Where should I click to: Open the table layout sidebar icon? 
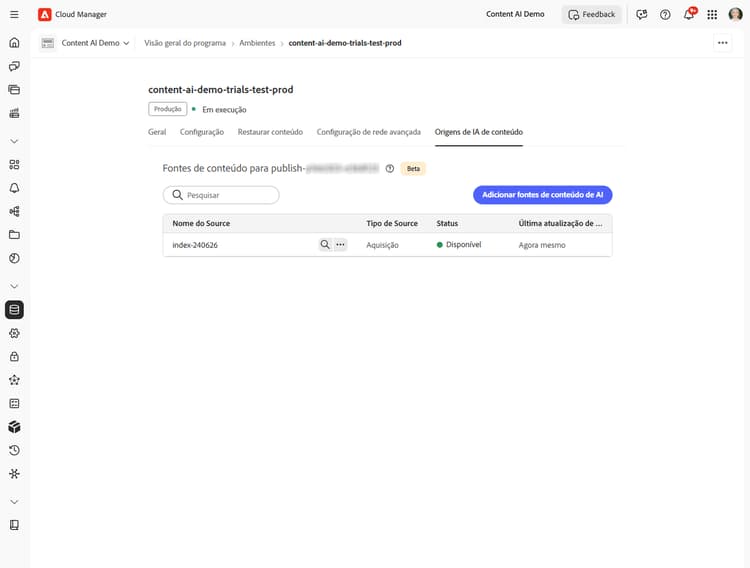[14, 403]
